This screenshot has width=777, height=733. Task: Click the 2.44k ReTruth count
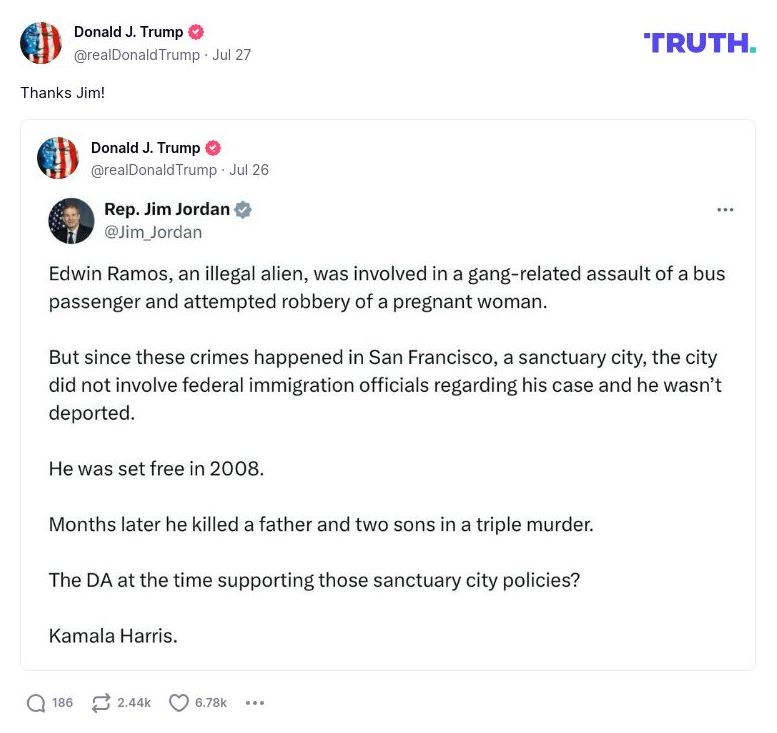click(134, 703)
